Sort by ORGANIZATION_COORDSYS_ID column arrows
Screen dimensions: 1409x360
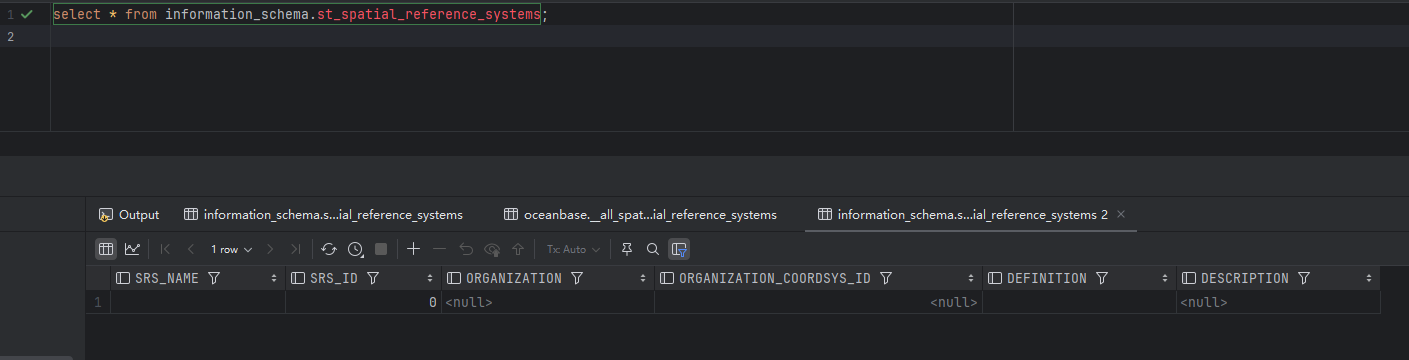point(971,278)
